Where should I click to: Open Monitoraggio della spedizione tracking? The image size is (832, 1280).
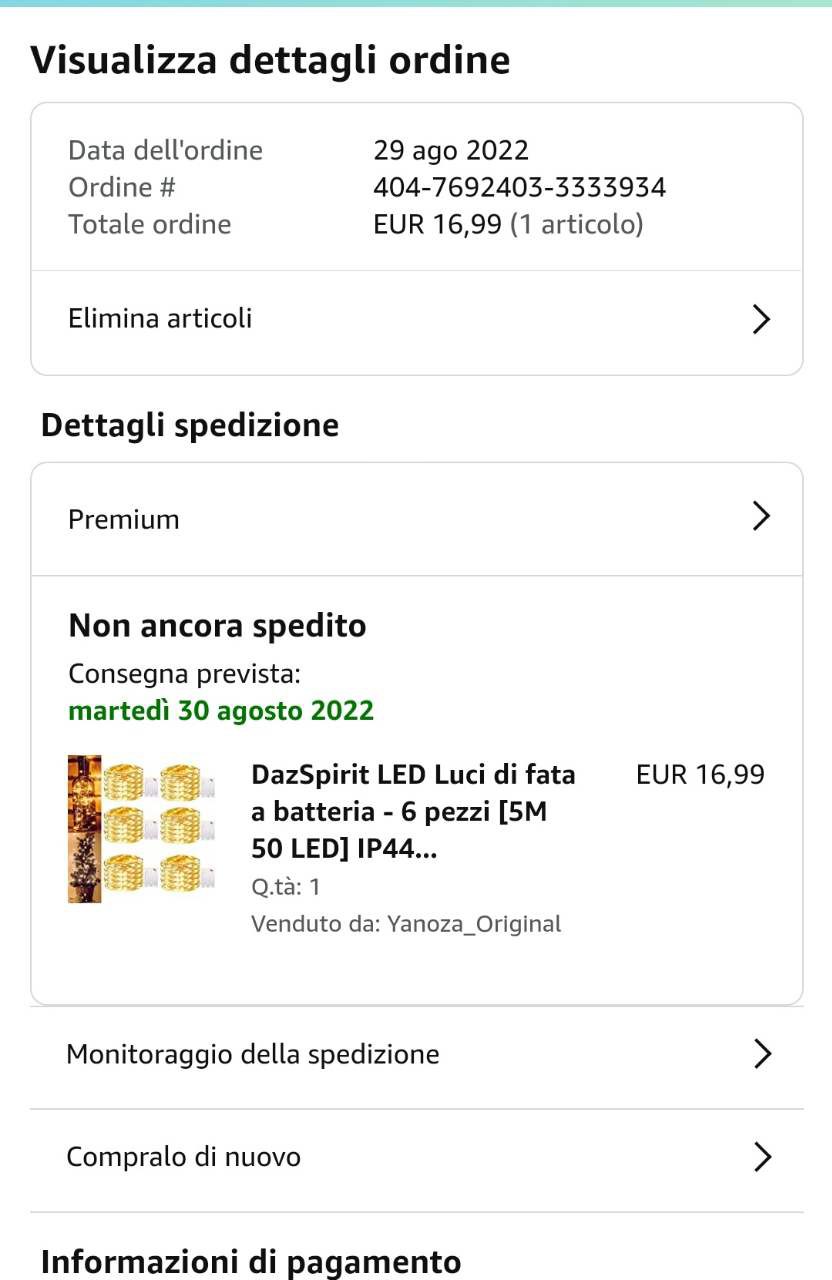tap(253, 1054)
